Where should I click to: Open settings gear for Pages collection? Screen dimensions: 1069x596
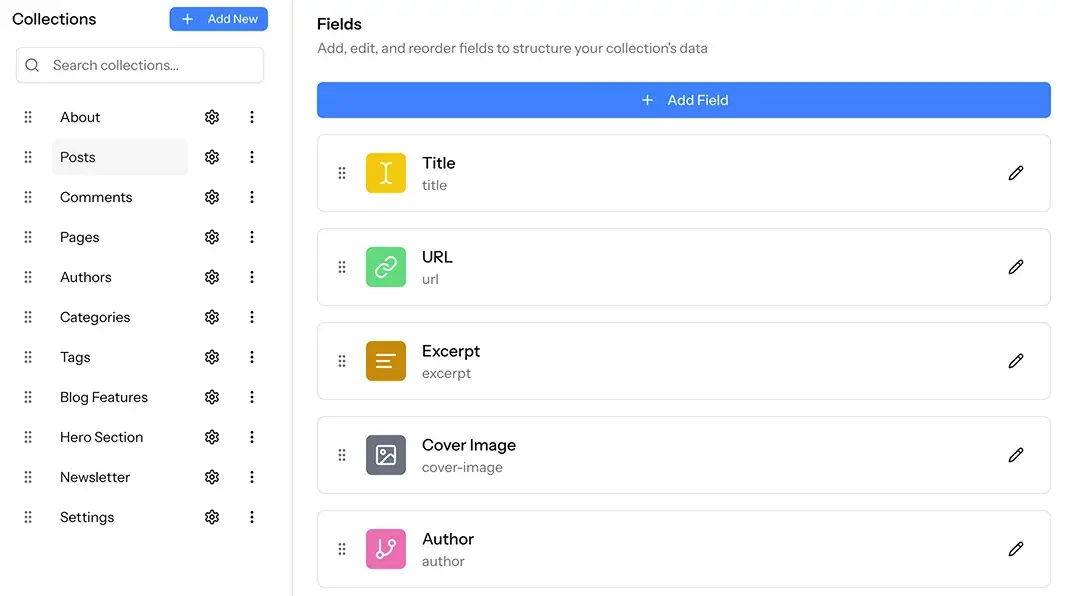point(212,237)
